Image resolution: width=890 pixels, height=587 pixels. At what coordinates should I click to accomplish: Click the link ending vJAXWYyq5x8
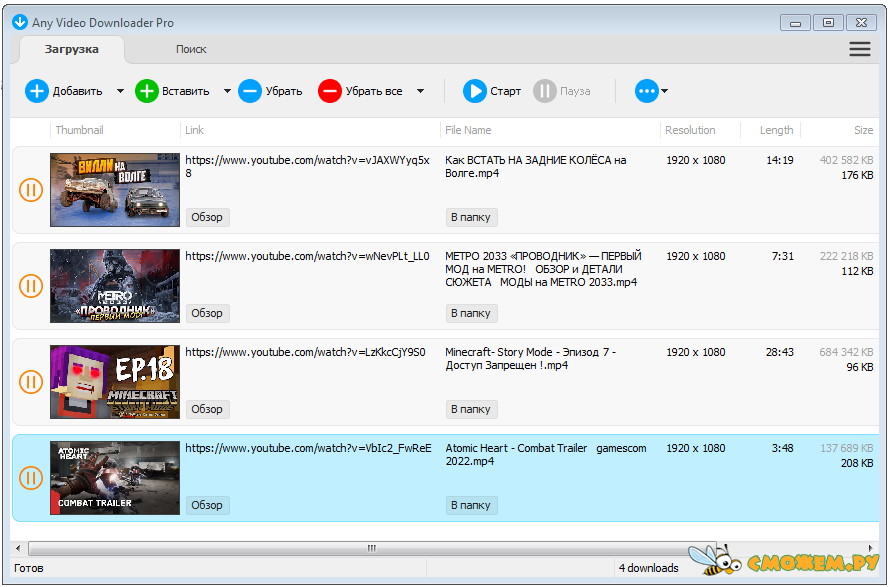click(307, 166)
